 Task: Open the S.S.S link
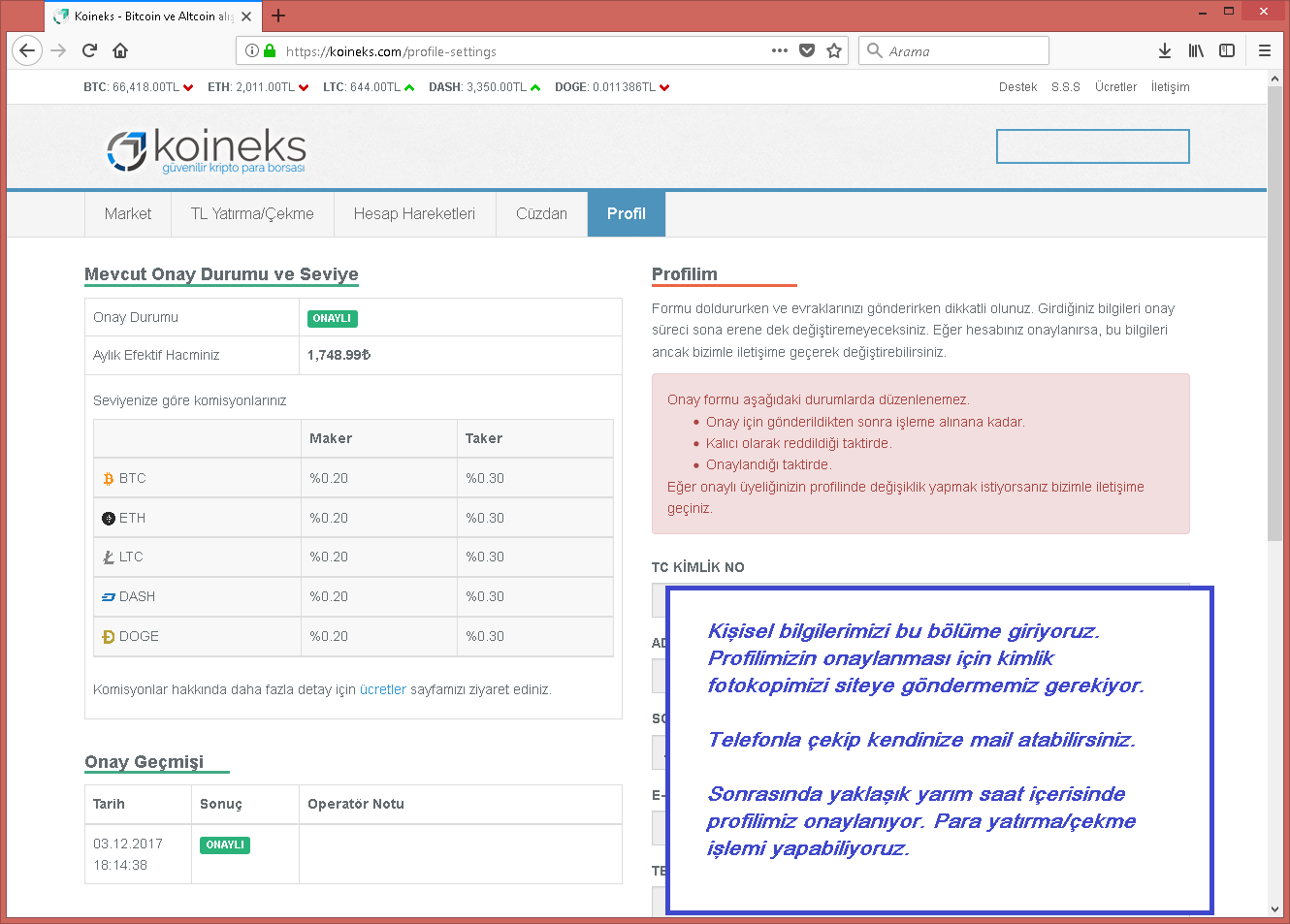(x=1065, y=87)
